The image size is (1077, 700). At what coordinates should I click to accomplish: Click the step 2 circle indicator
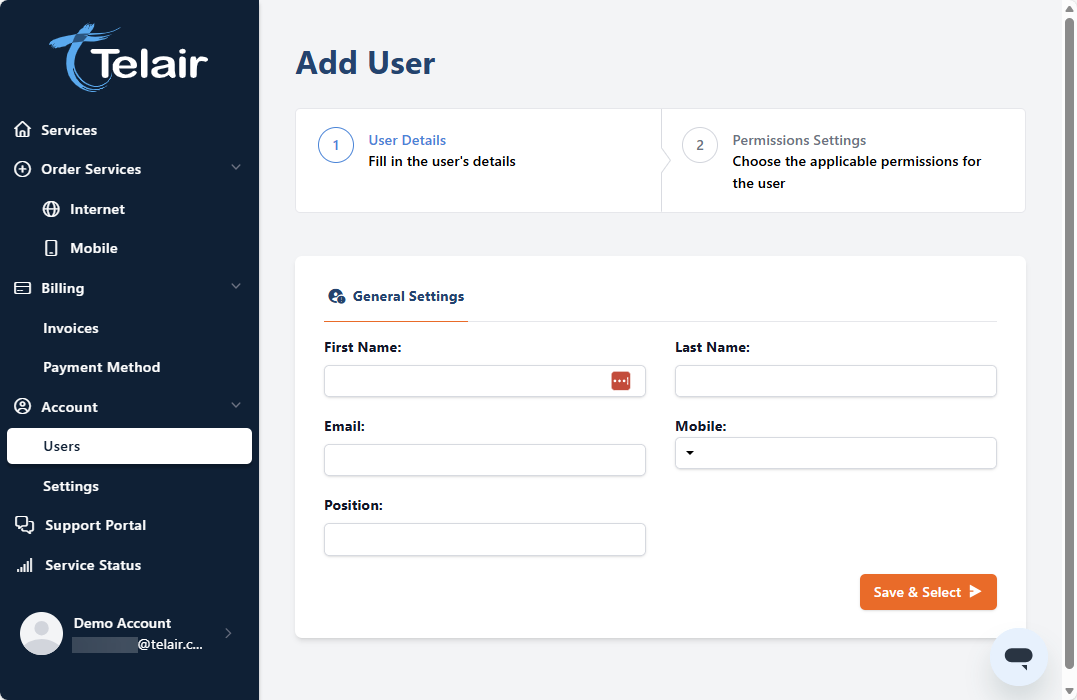coord(700,145)
